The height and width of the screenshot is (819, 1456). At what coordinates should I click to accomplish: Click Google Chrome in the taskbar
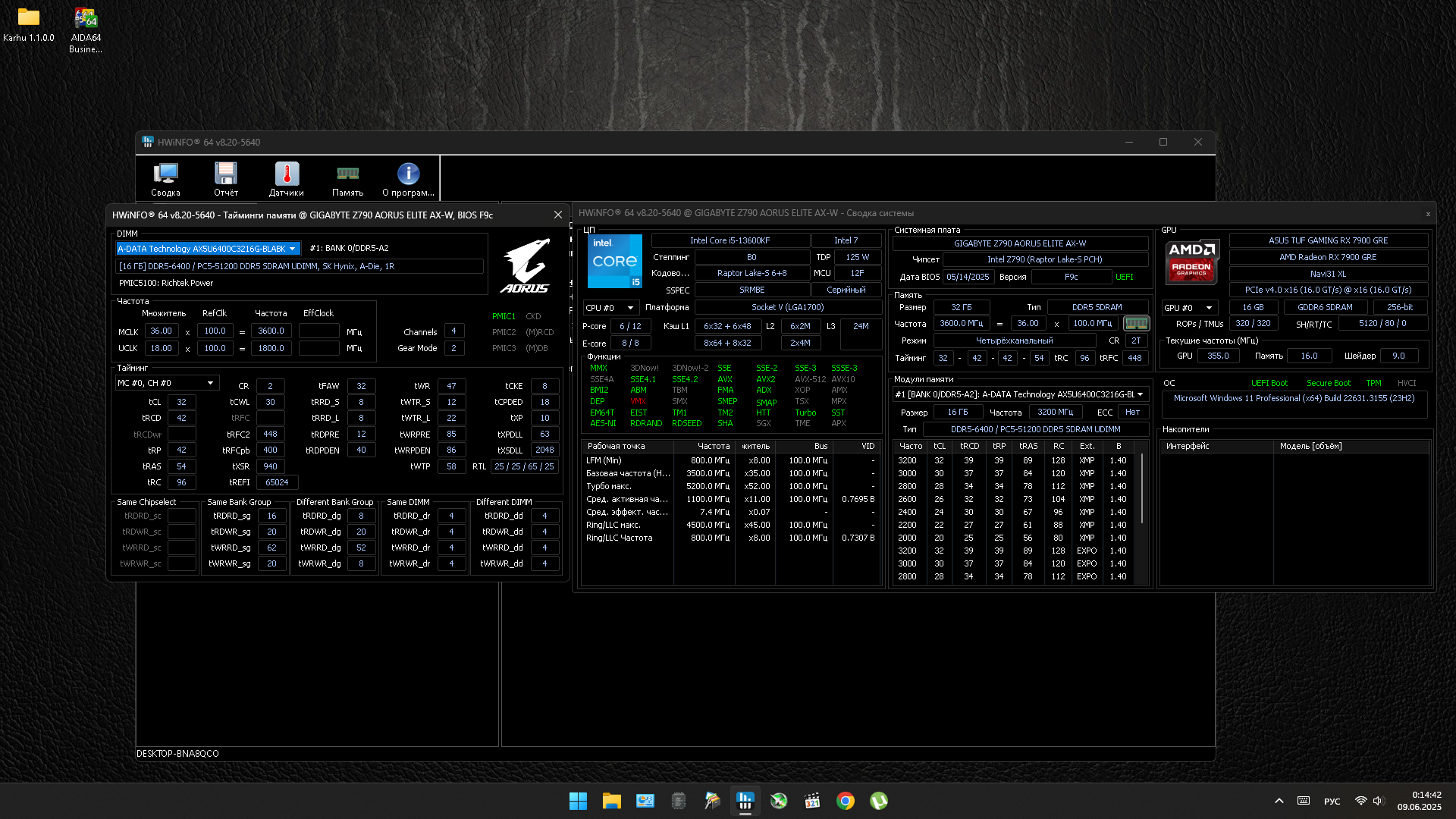click(846, 801)
